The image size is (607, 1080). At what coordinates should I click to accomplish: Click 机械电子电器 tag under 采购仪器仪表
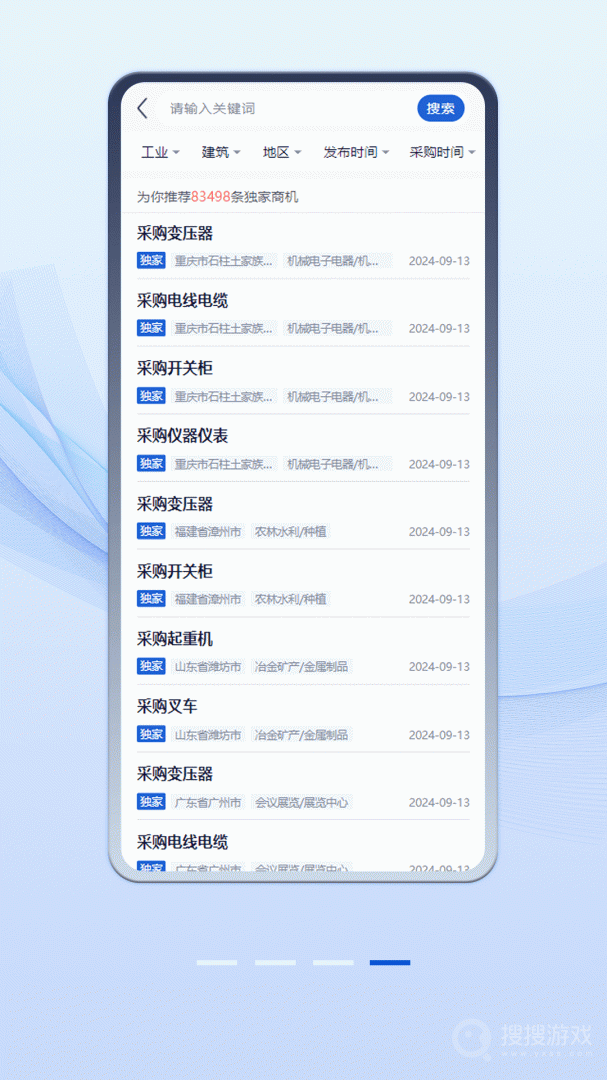click(337, 464)
